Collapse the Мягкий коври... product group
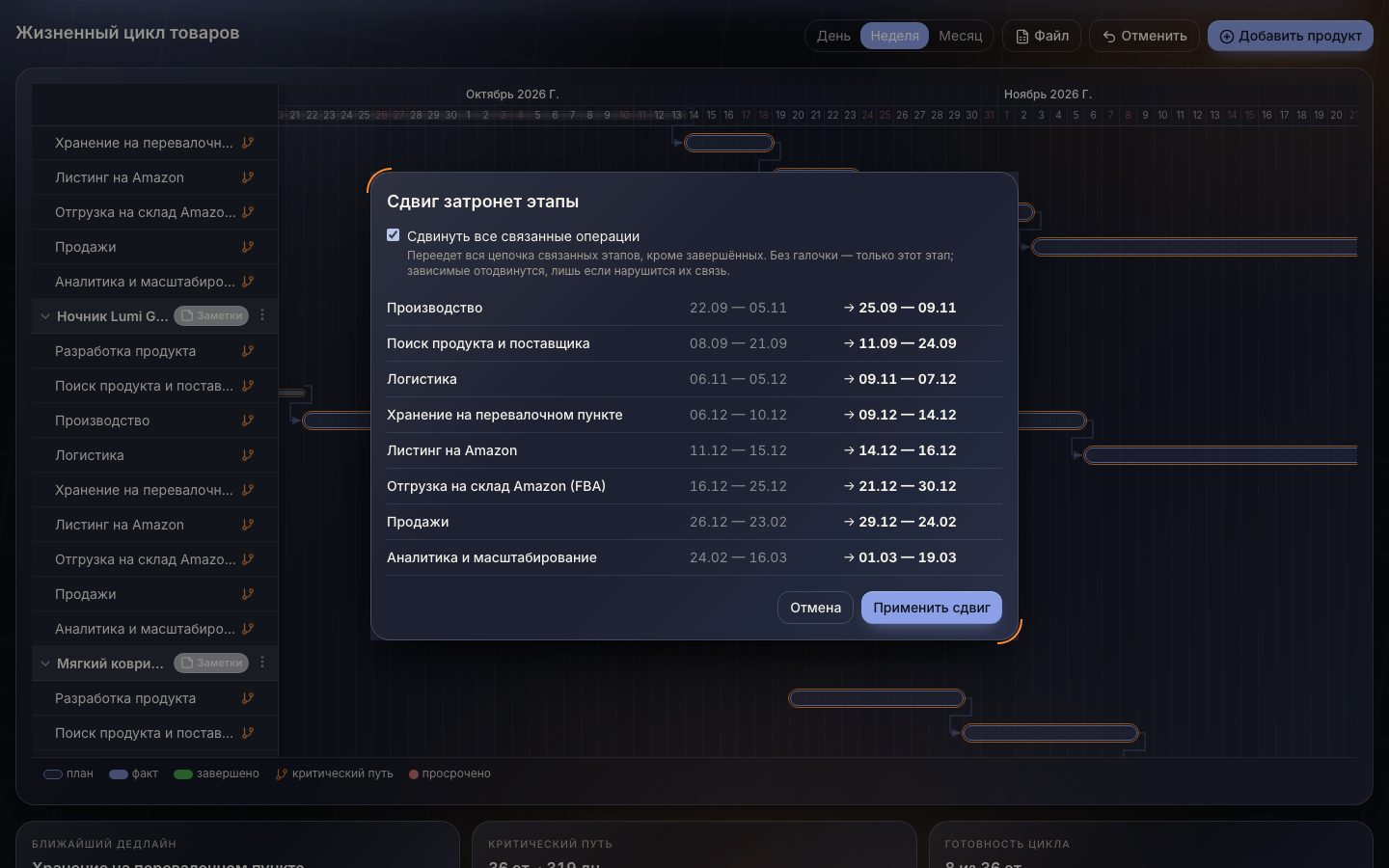This screenshot has height=868, width=1389. pos(44,664)
